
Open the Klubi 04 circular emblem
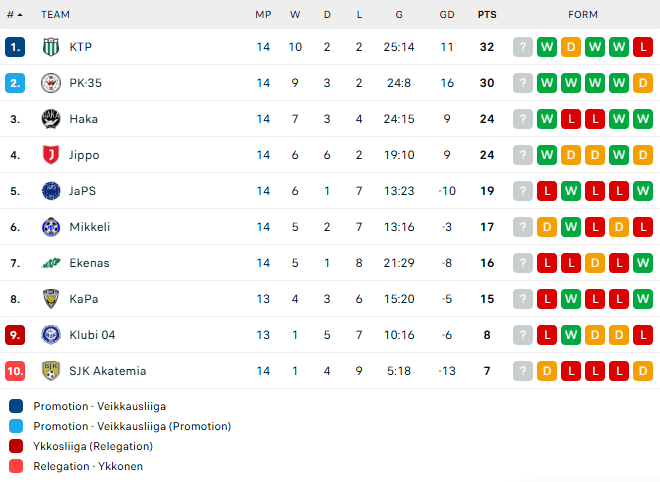point(51,335)
